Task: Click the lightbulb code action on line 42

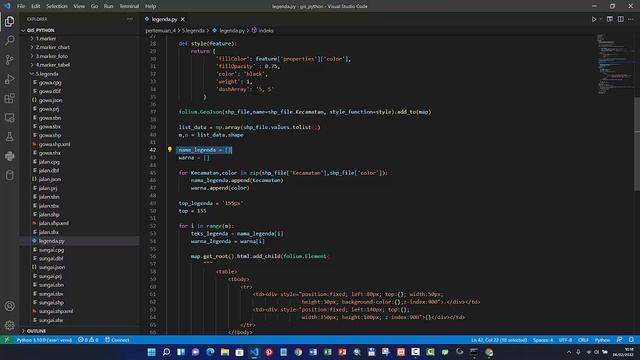Action: (x=170, y=149)
